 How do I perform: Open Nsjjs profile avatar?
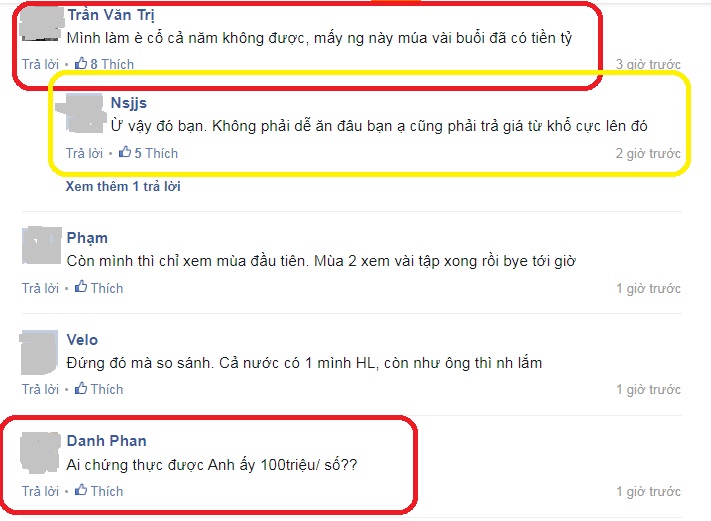(83, 113)
